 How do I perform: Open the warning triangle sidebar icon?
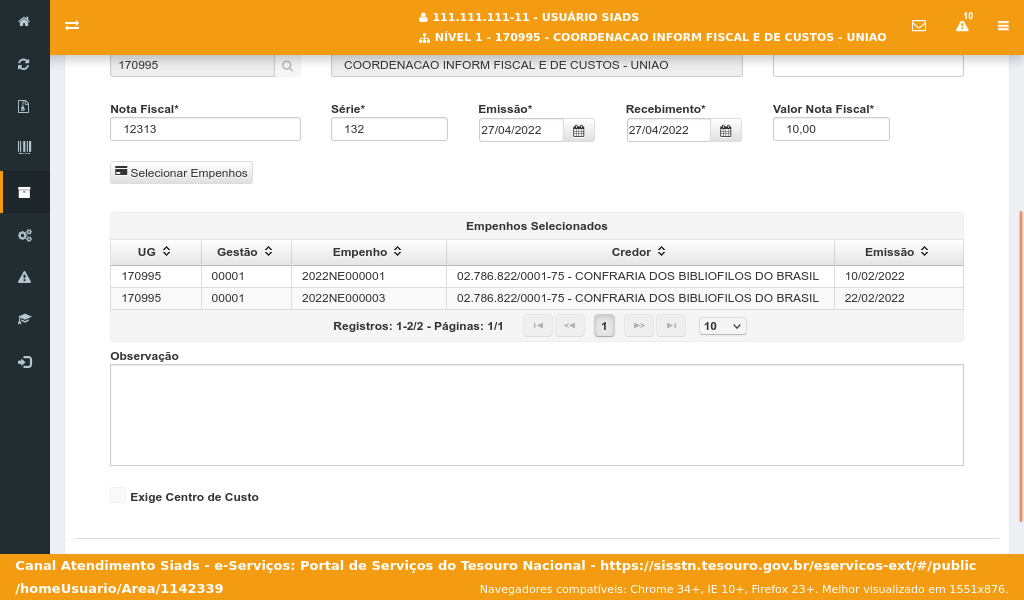tap(24, 277)
